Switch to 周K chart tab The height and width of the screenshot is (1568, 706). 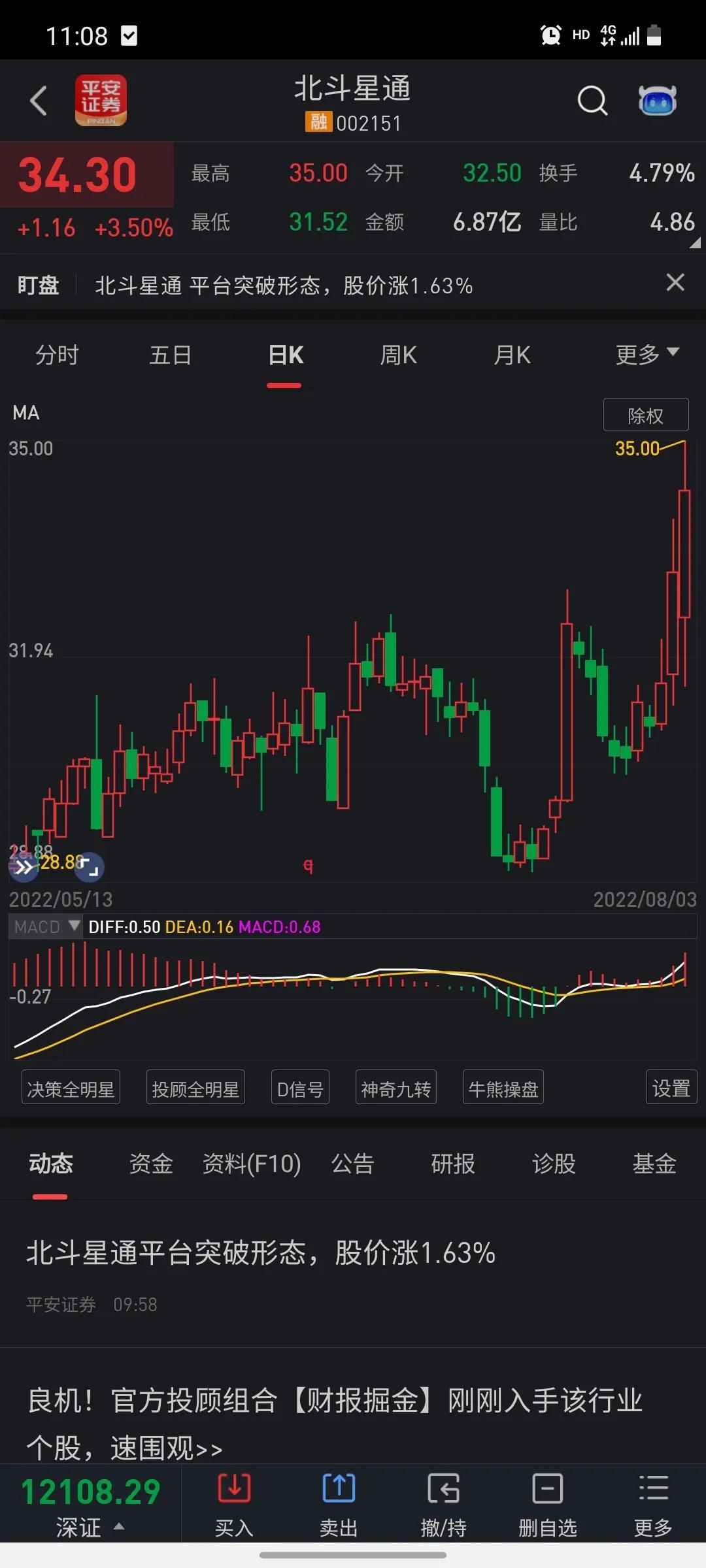(399, 355)
